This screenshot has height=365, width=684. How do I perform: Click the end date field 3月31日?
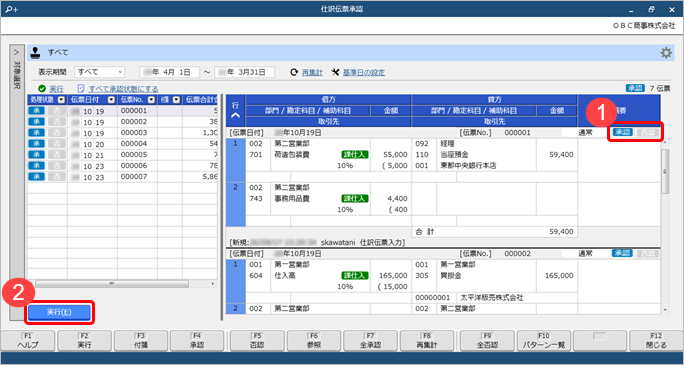[244, 72]
